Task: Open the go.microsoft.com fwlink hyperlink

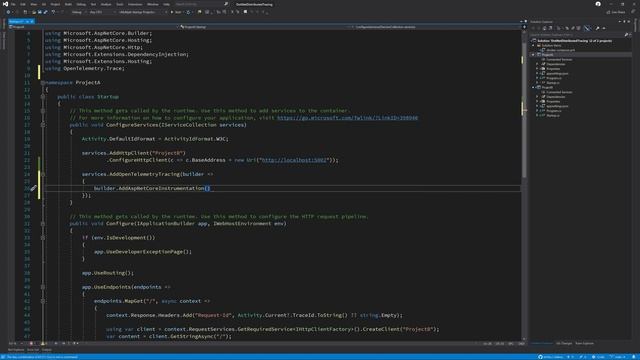Action: coord(347,118)
